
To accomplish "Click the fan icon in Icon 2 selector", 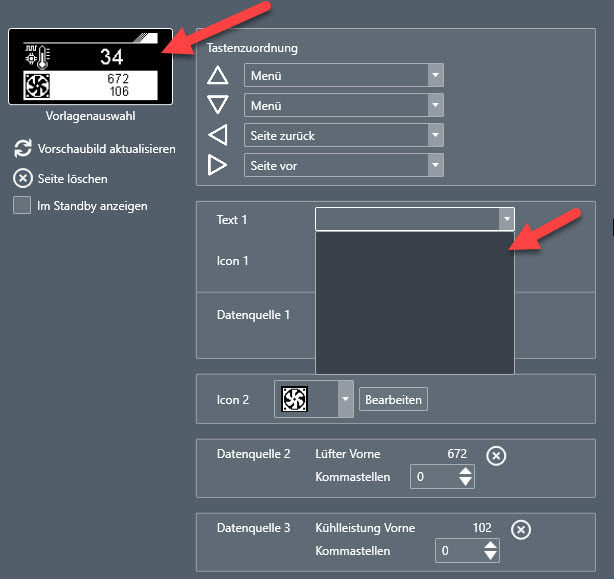I will pos(294,399).
